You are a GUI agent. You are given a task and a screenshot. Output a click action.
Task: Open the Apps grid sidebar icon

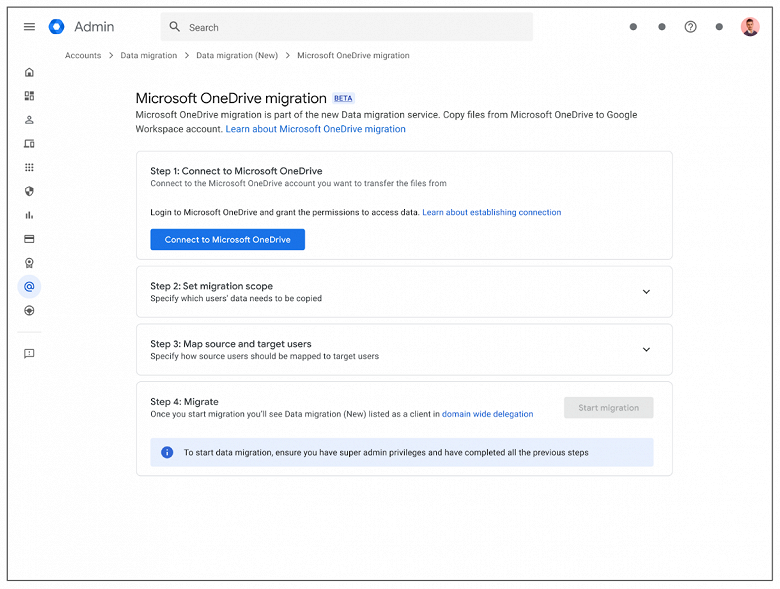(29, 167)
